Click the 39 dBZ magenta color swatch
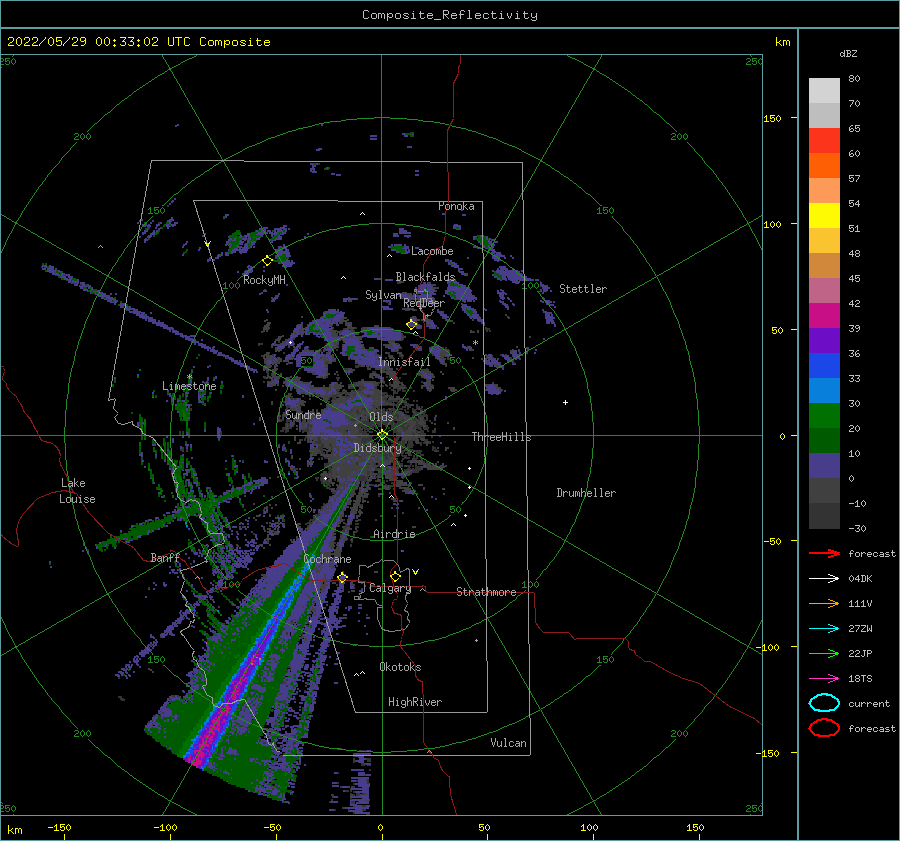Image resolution: width=900 pixels, height=841 pixels. pos(824,315)
